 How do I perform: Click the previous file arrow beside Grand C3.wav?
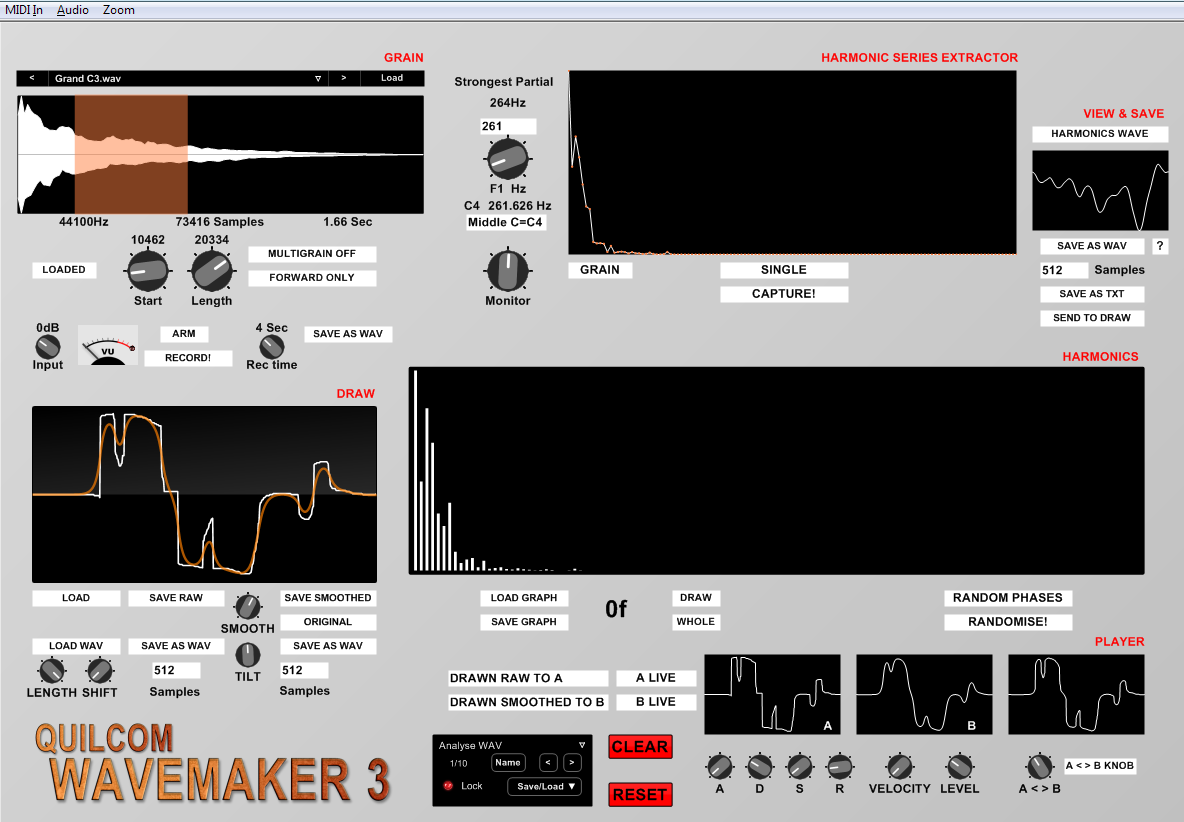tap(32, 78)
